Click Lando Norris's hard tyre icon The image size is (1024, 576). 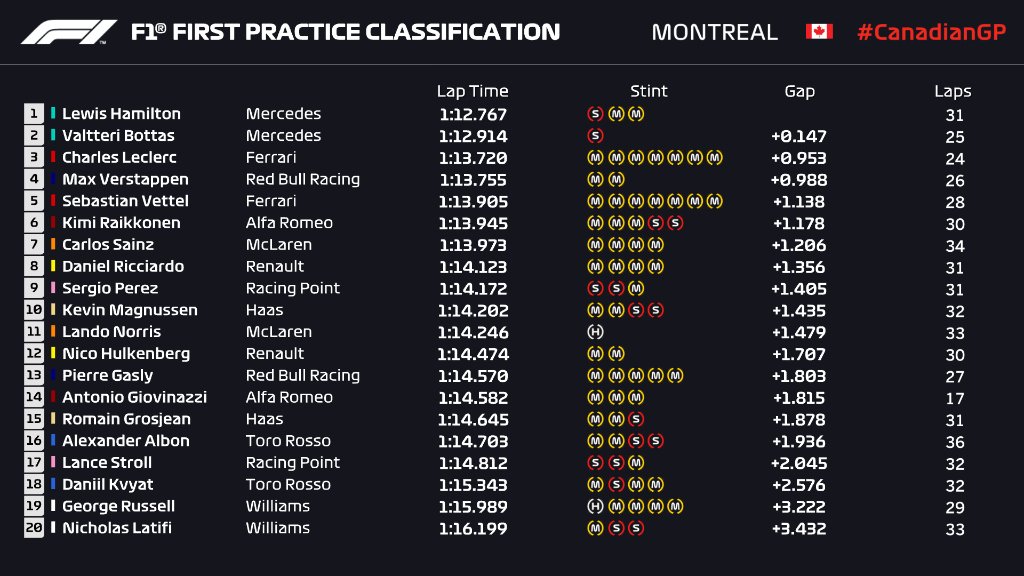[x=596, y=332]
